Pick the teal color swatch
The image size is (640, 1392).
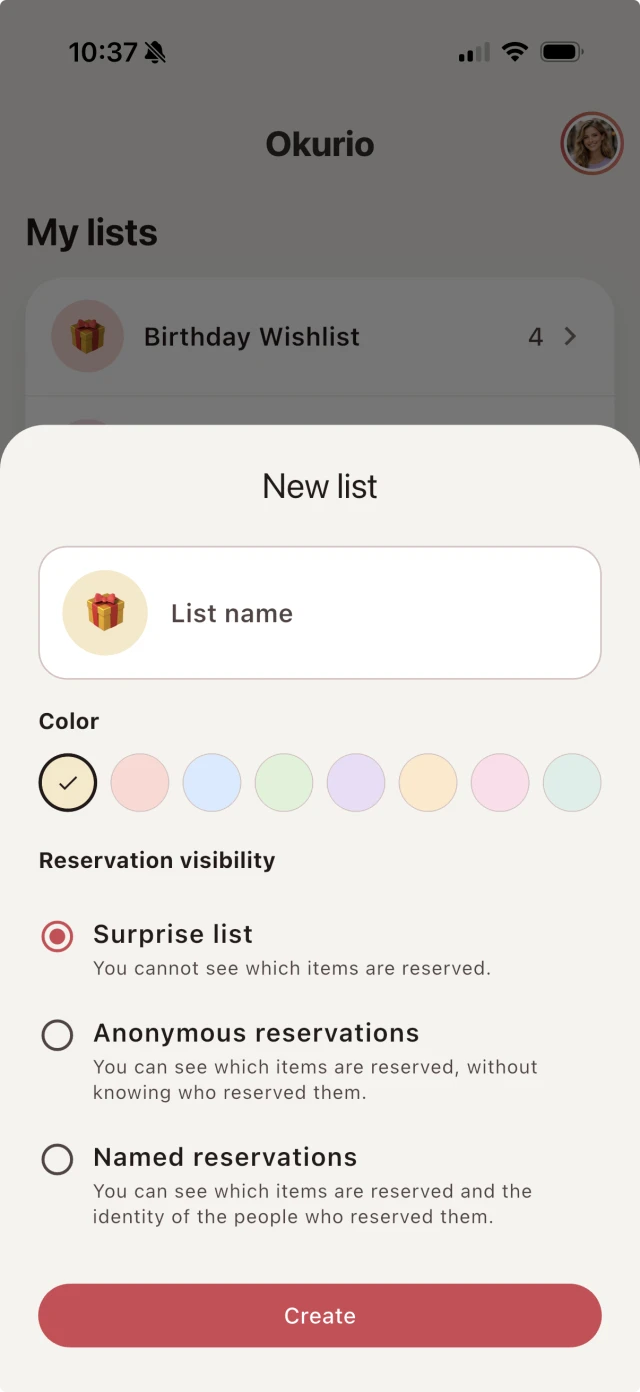(571, 782)
